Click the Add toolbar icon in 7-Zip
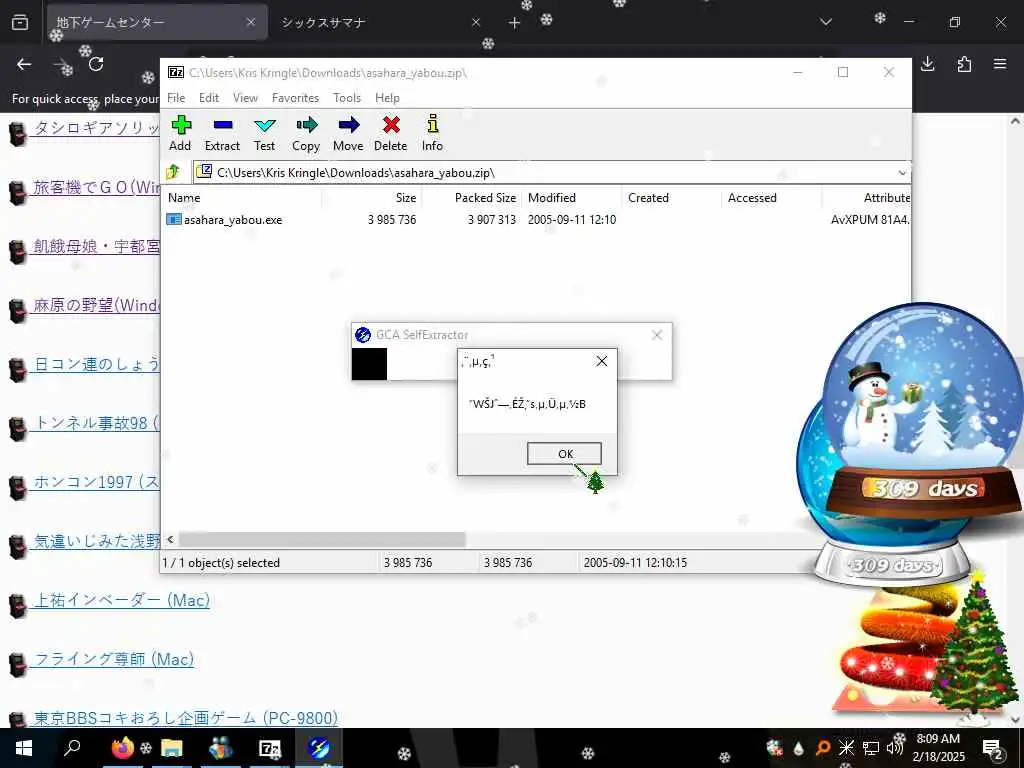The width and height of the screenshot is (1024, 768). coord(180,134)
